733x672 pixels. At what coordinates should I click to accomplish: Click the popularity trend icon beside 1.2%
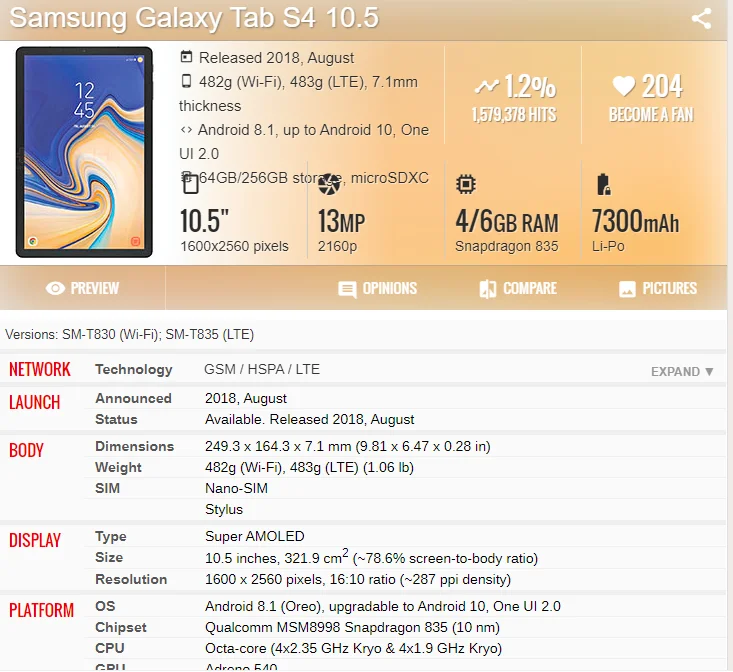486,86
